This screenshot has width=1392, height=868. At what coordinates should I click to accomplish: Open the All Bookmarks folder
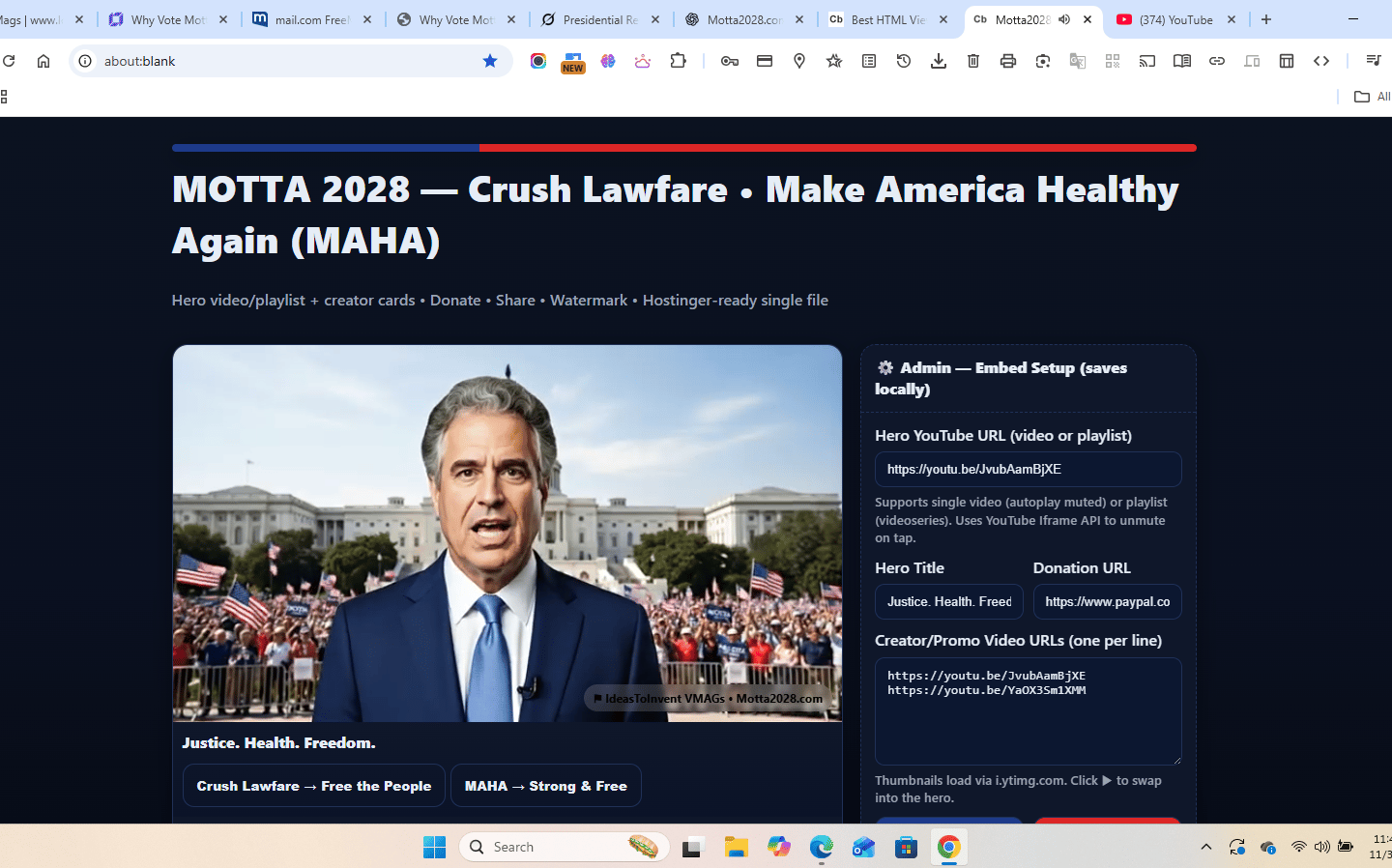tap(1372, 97)
